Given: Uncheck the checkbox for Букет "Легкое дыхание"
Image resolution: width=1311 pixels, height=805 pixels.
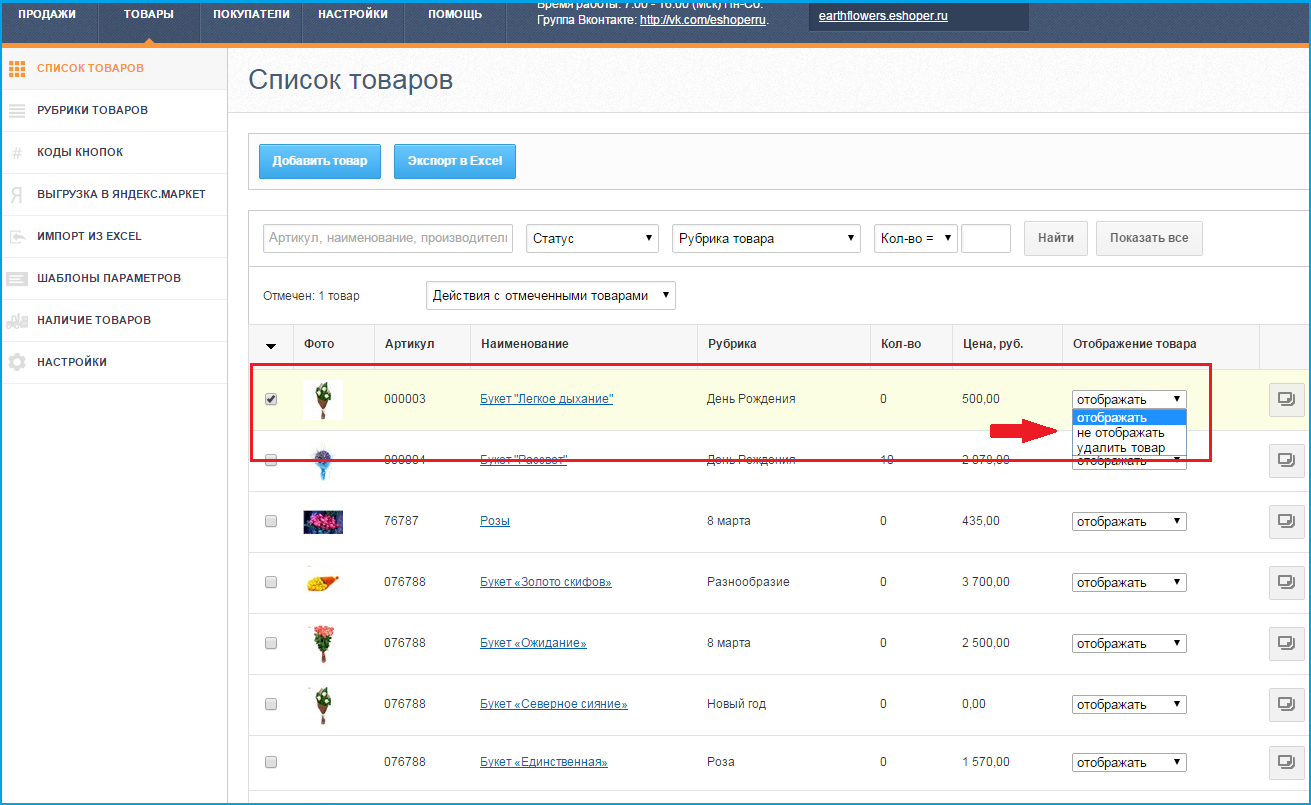Looking at the screenshot, I should pyautogui.click(x=271, y=399).
